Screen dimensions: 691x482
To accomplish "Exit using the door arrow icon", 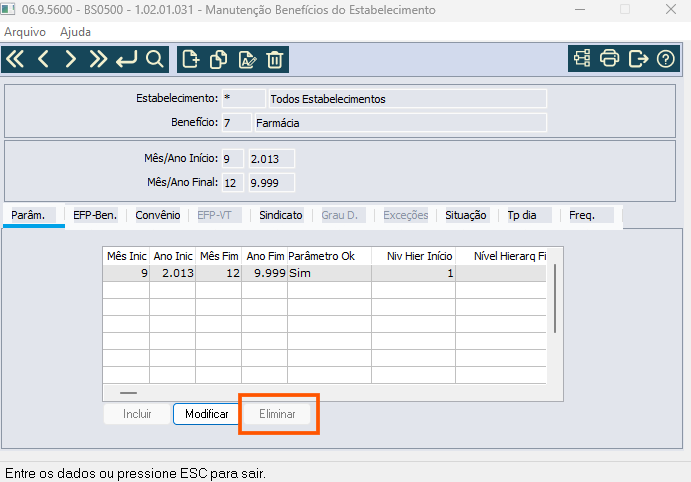I will pos(638,59).
